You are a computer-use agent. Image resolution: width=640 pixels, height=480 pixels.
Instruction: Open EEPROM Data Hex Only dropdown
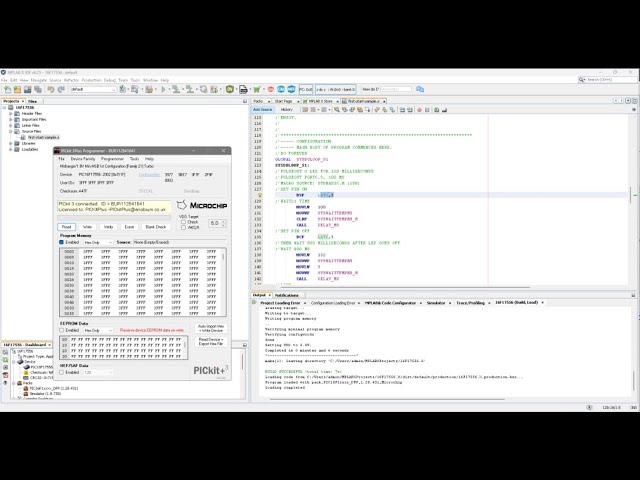pos(98,330)
